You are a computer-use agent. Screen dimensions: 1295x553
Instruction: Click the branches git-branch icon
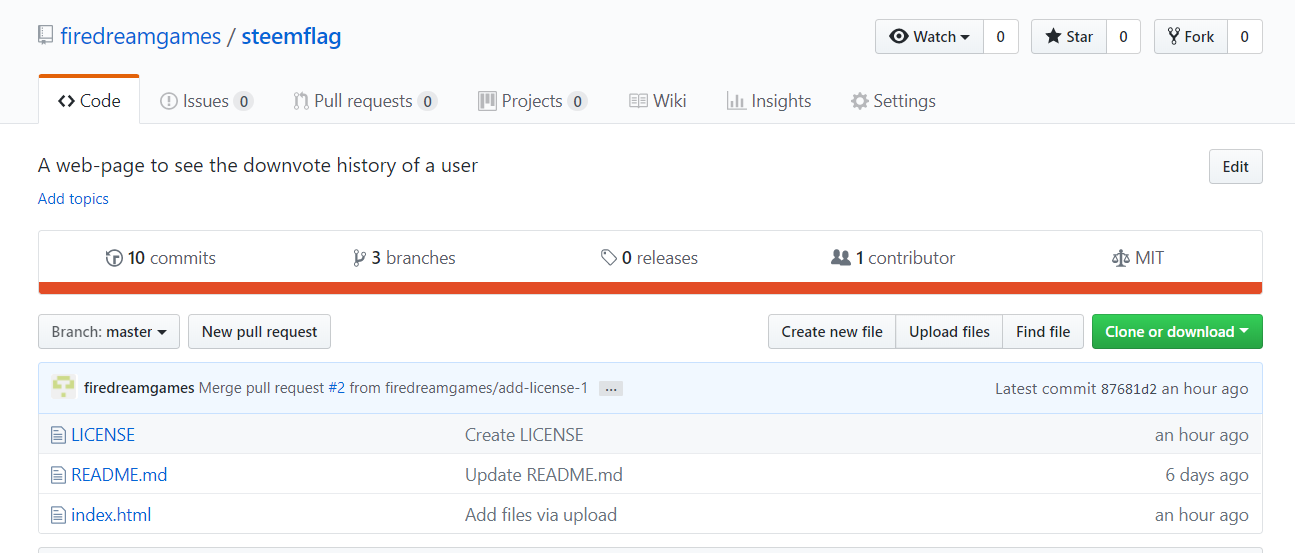pyautogui.click(x=359, y=258)
